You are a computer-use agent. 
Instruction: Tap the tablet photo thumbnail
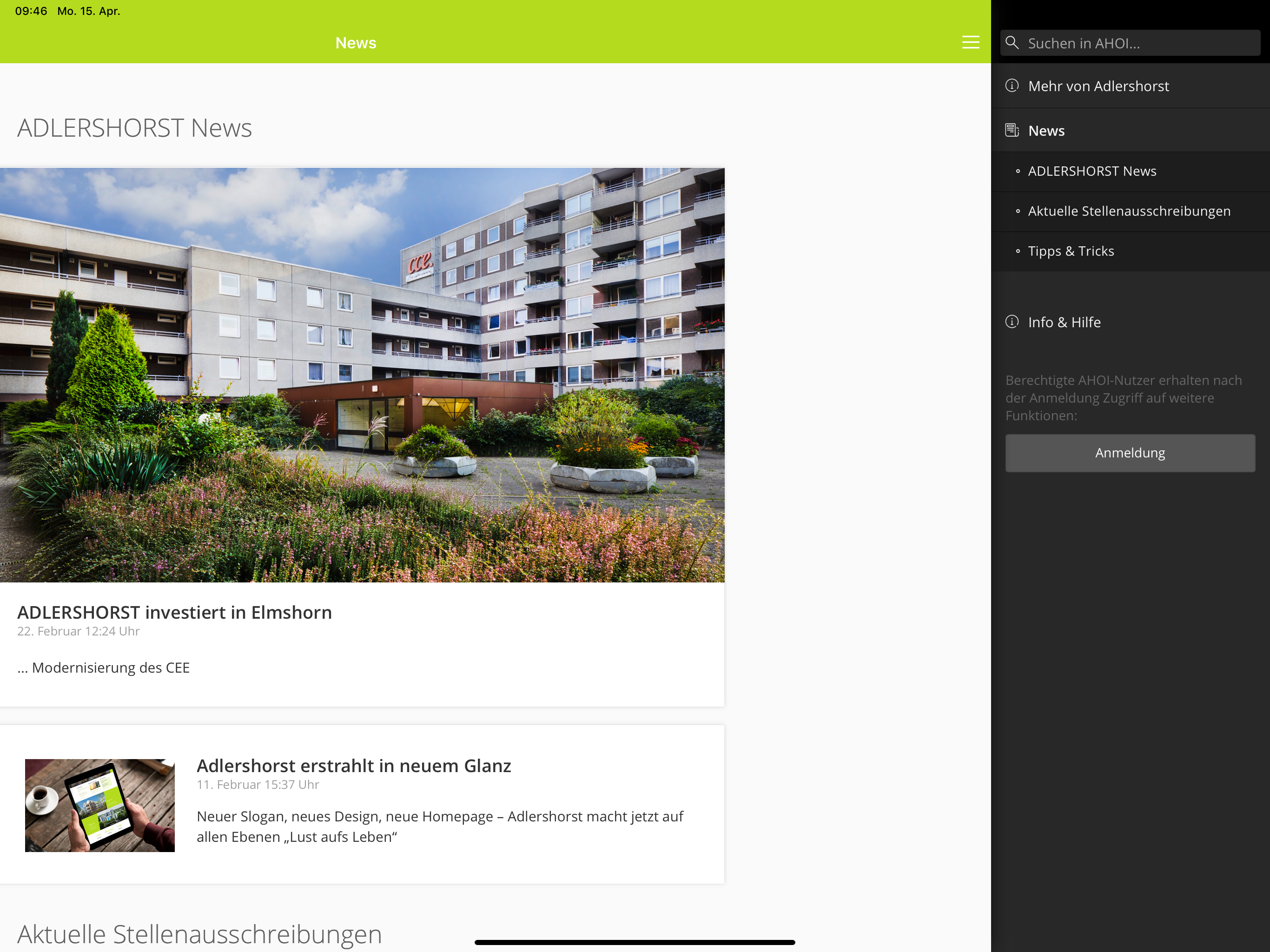point(100,805)
